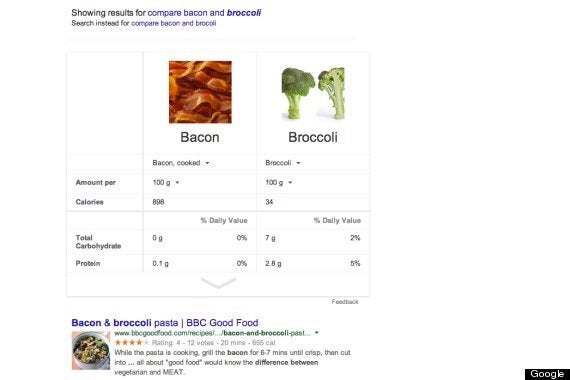Click the green bbcgoodfood.com URL

point(213,333)
